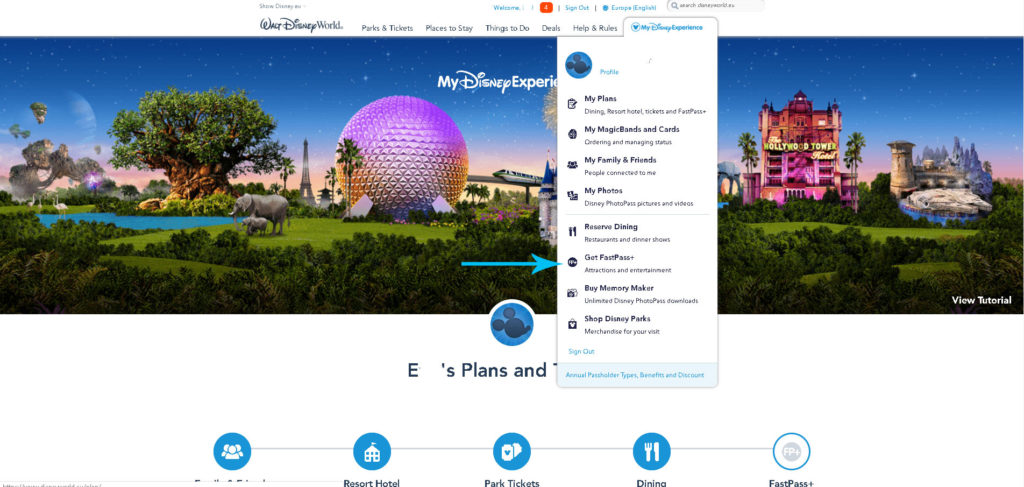Image resolution: width=1024 pixels, height=487 pixels.
Task: Open Annual Passholder Types, Benefits link
Action: point(635,375)
